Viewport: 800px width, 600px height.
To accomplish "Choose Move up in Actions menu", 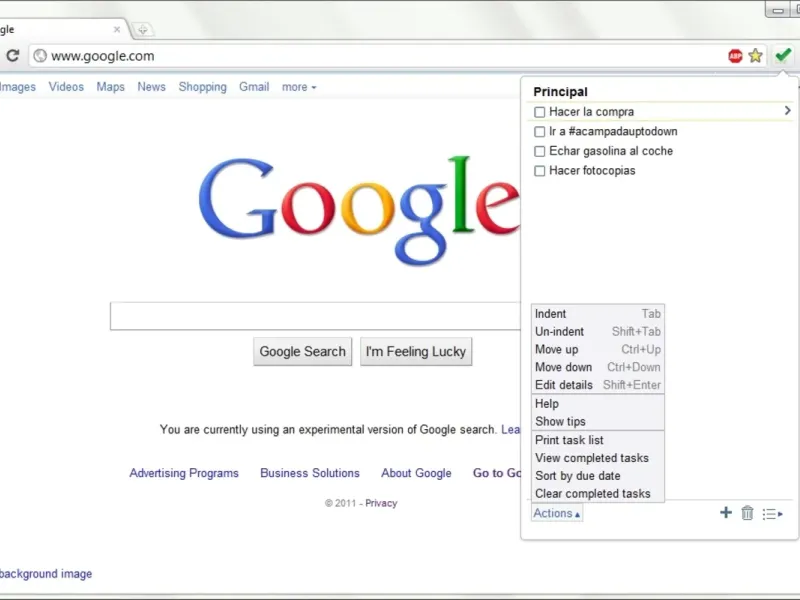I will (x=597, y=349).
